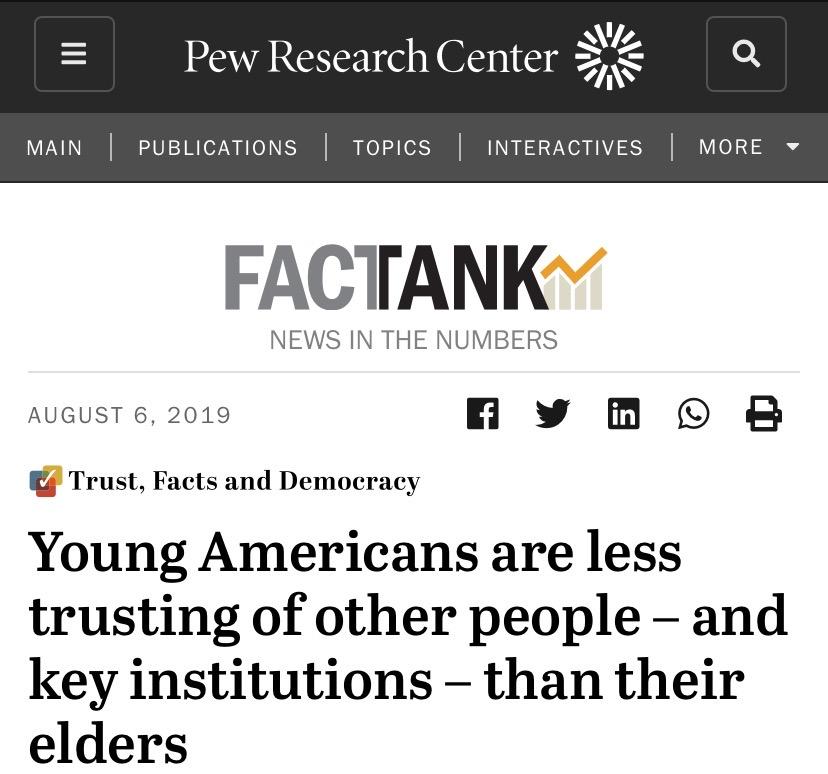This screenshot has height=774, width=828.
Task: Open the hamburger menu
Action: (74, 54)
